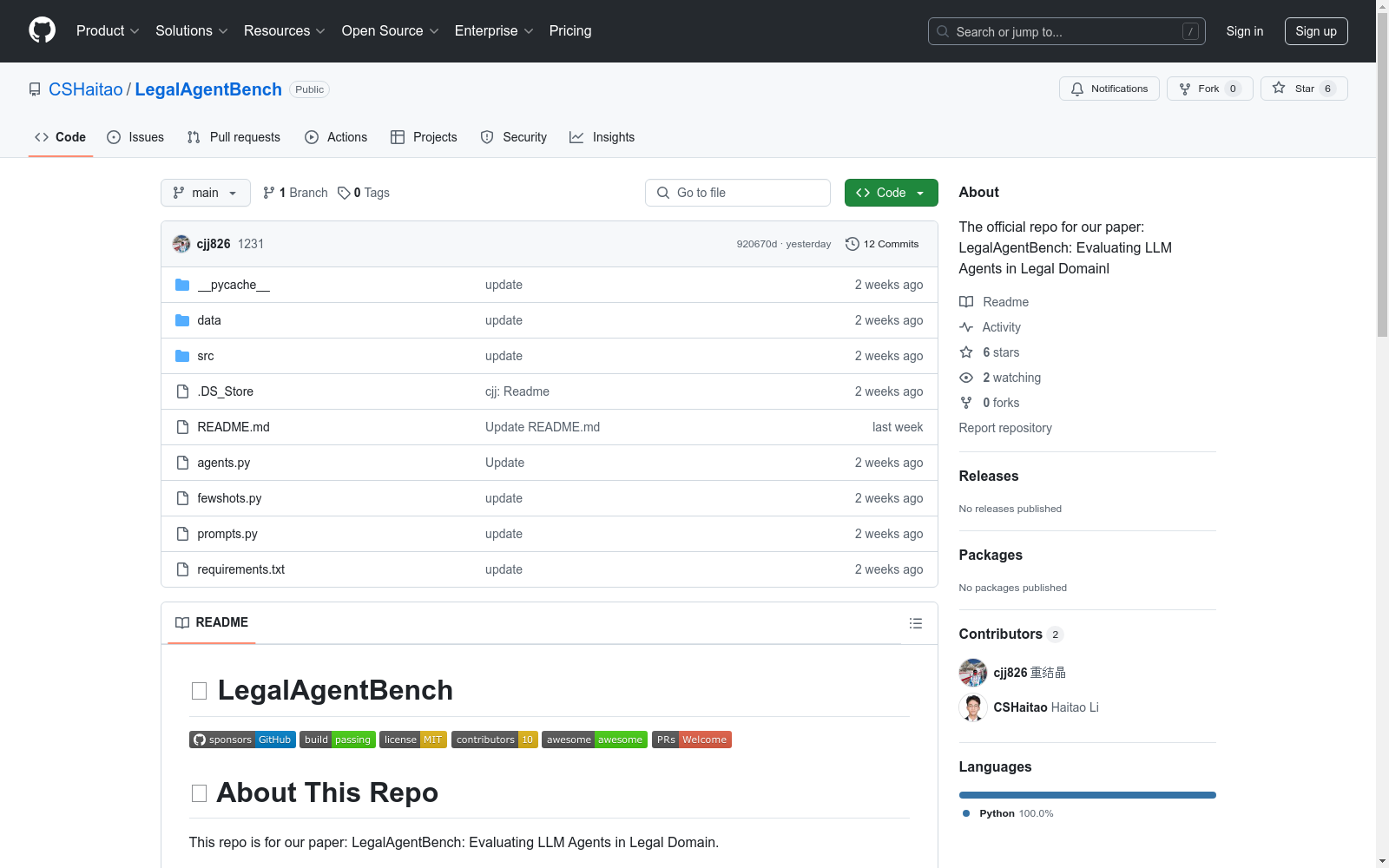
Task: Switch to the Projects tab
Action: point(424,137)
